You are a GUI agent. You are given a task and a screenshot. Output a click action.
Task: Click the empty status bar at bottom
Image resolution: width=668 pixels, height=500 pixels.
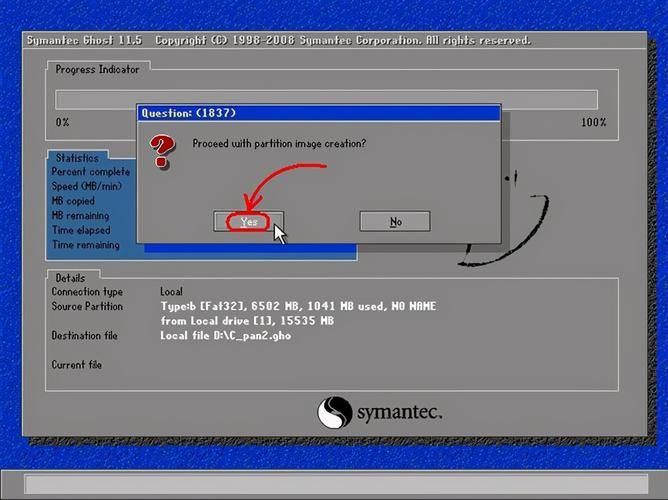click(333, 485)
